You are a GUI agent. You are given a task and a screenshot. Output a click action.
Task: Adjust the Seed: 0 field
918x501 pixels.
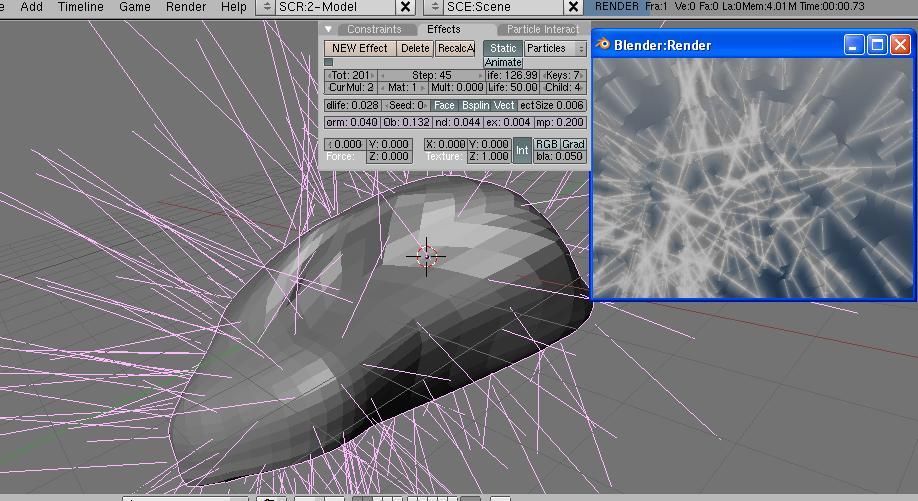tap(406, 105)
